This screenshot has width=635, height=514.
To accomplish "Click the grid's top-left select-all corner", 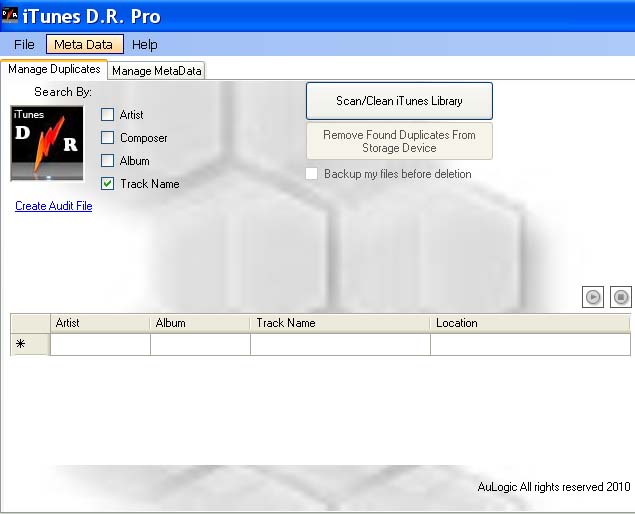I will click(x=30, y=323).
